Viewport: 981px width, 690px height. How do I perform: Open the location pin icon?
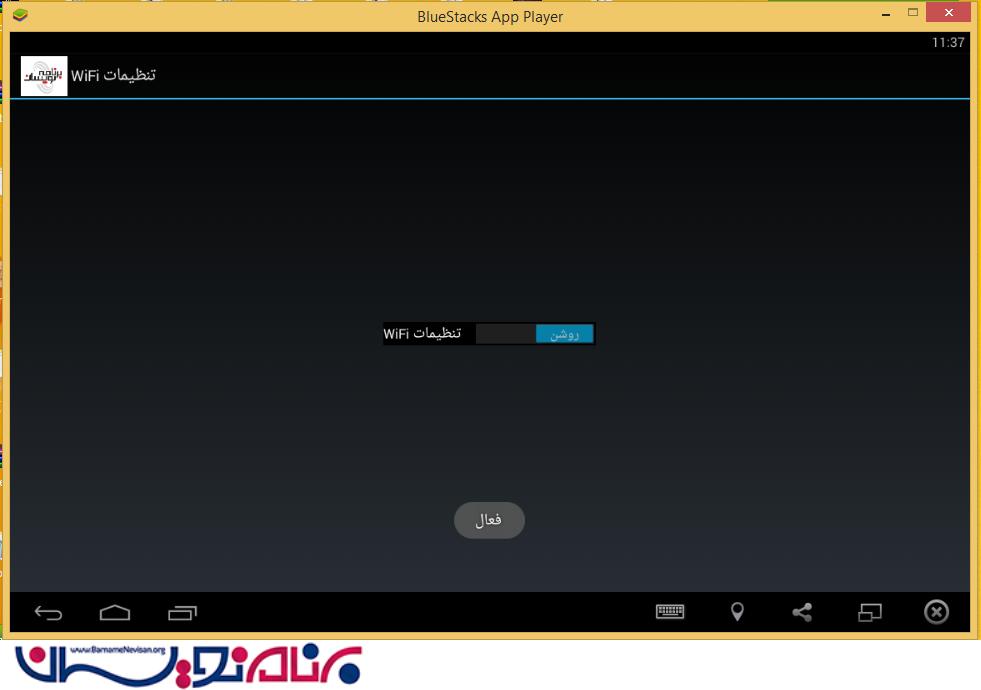(737, 612)
